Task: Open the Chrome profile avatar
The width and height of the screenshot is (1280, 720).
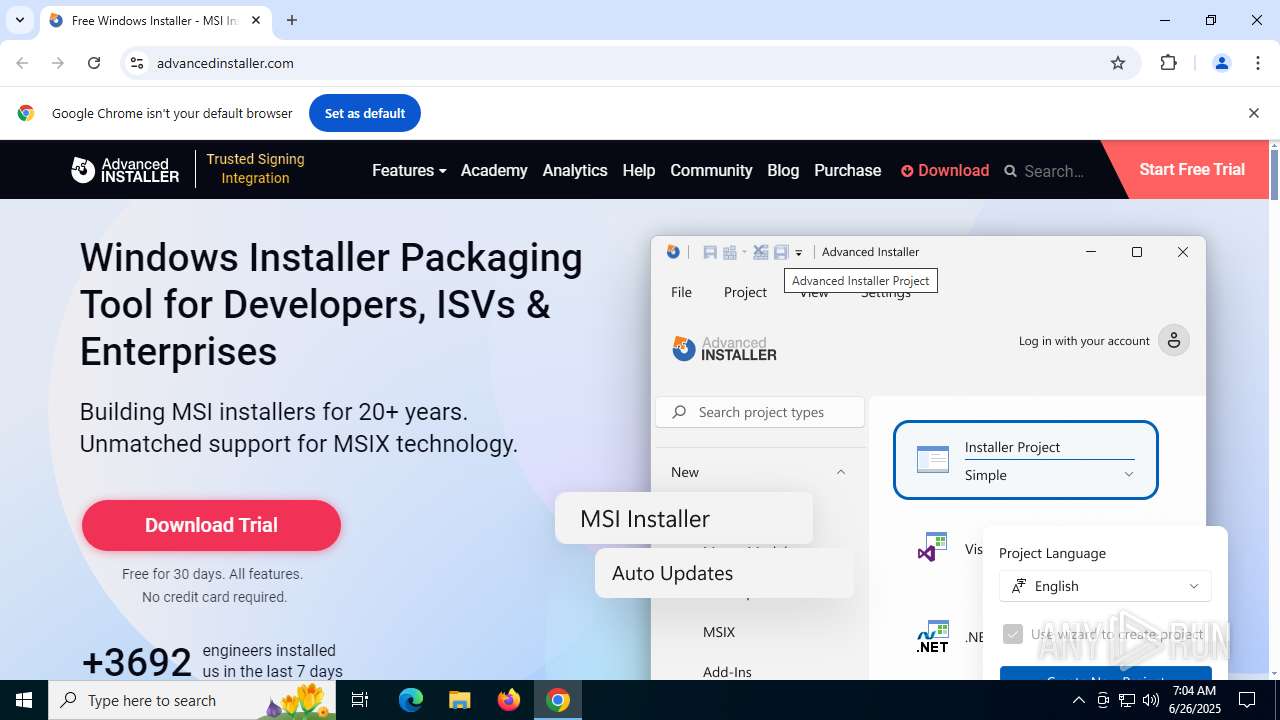Action: pos(1221,63)
